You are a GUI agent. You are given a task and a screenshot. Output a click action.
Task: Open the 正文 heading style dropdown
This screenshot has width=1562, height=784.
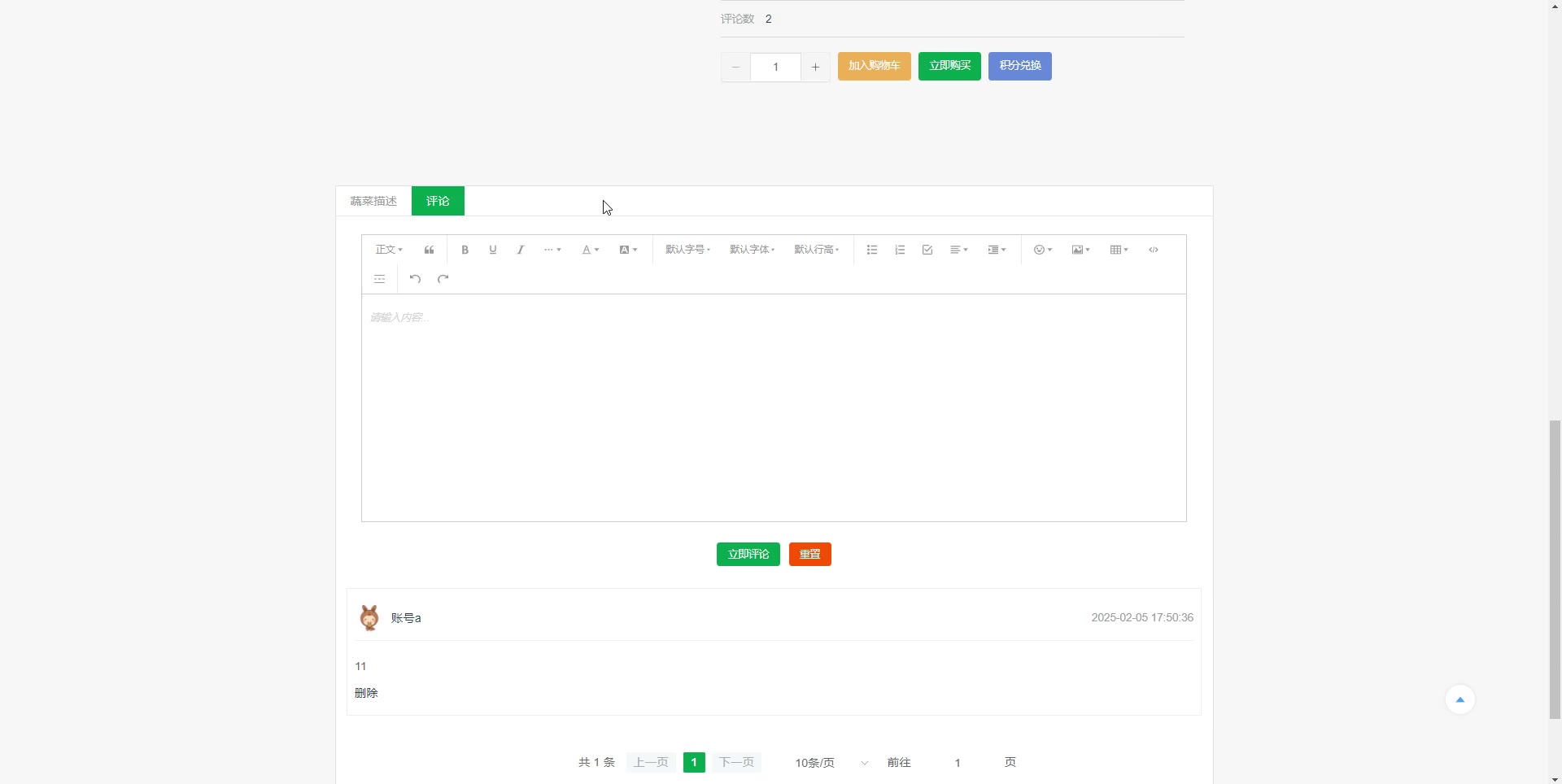click(389, 250)
